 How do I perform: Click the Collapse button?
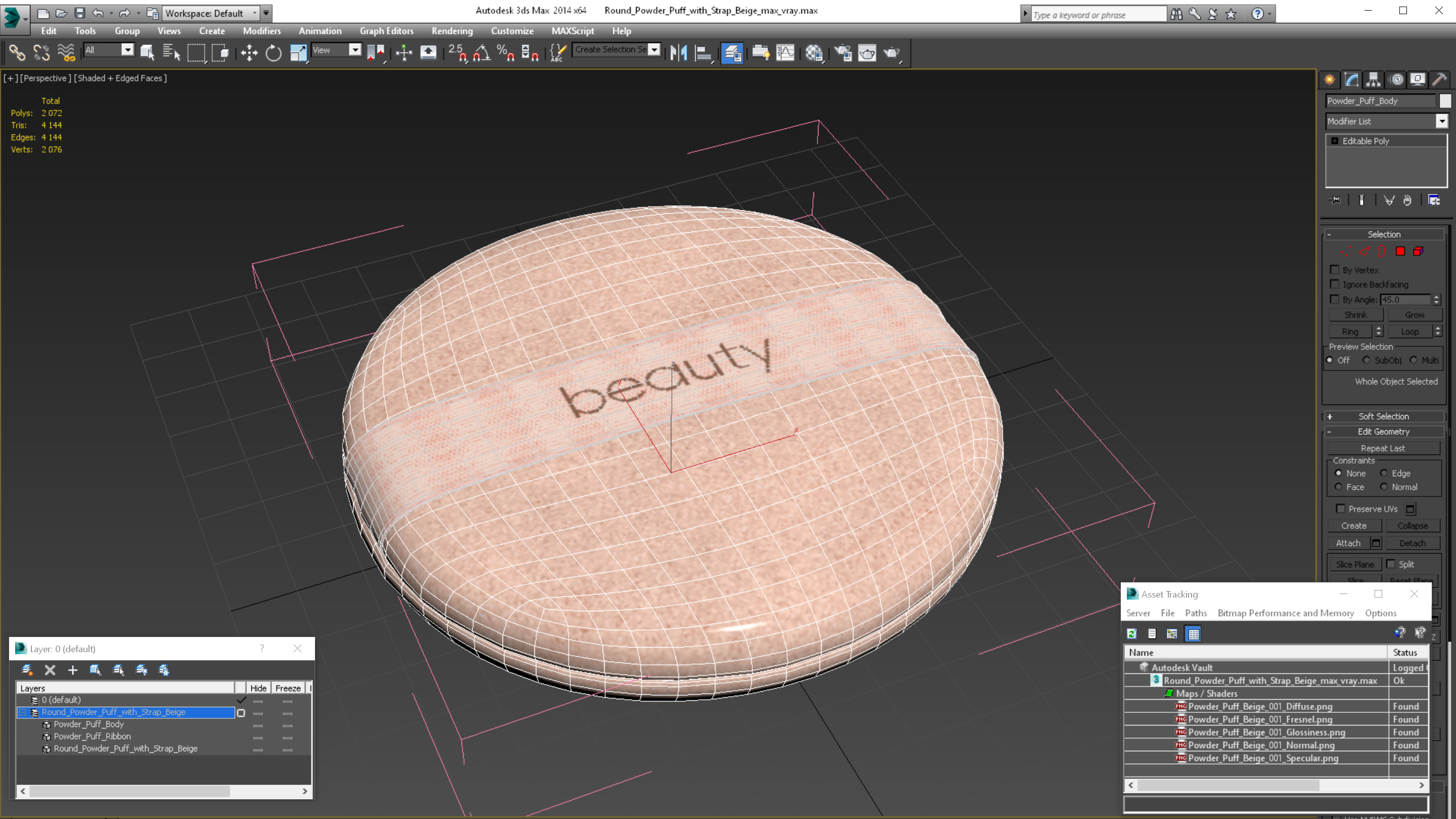click(x=1413, y=526)
